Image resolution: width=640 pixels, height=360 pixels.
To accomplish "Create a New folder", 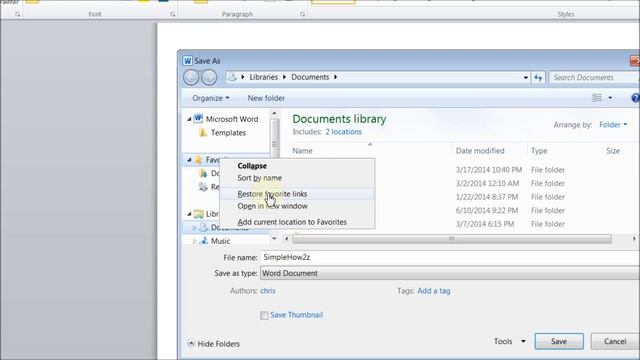I will click(x=266, y=98).
